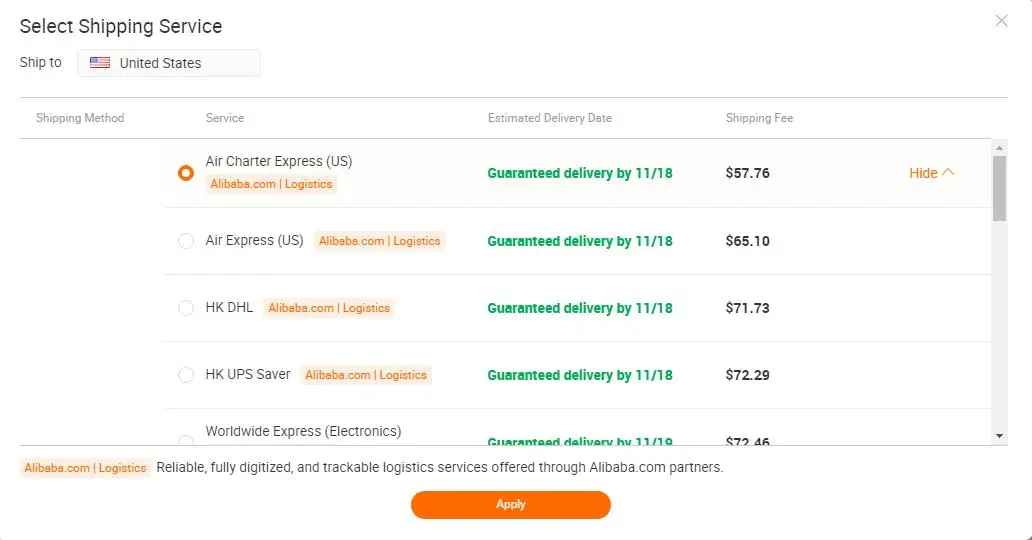Collapse details with the Hide chevron
Viewport: 1032px width, 540px height.
(932, 173)
